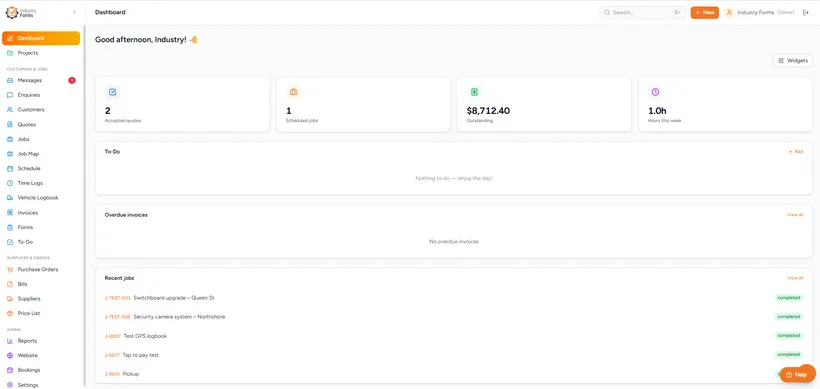Click the Reports chart icon
This screenshot has height=389, width=820.
[x=10, y=341]
